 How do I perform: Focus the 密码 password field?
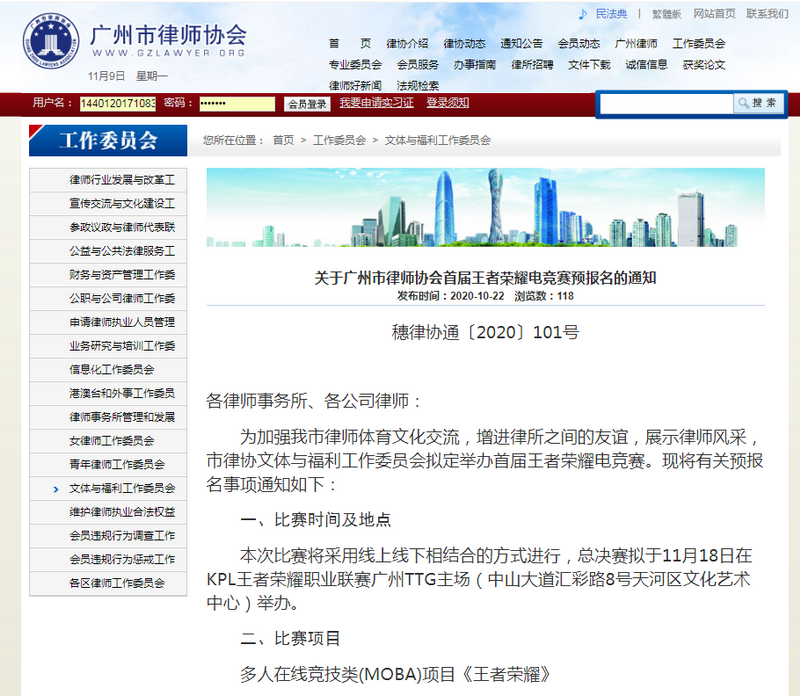click(237, 104)
